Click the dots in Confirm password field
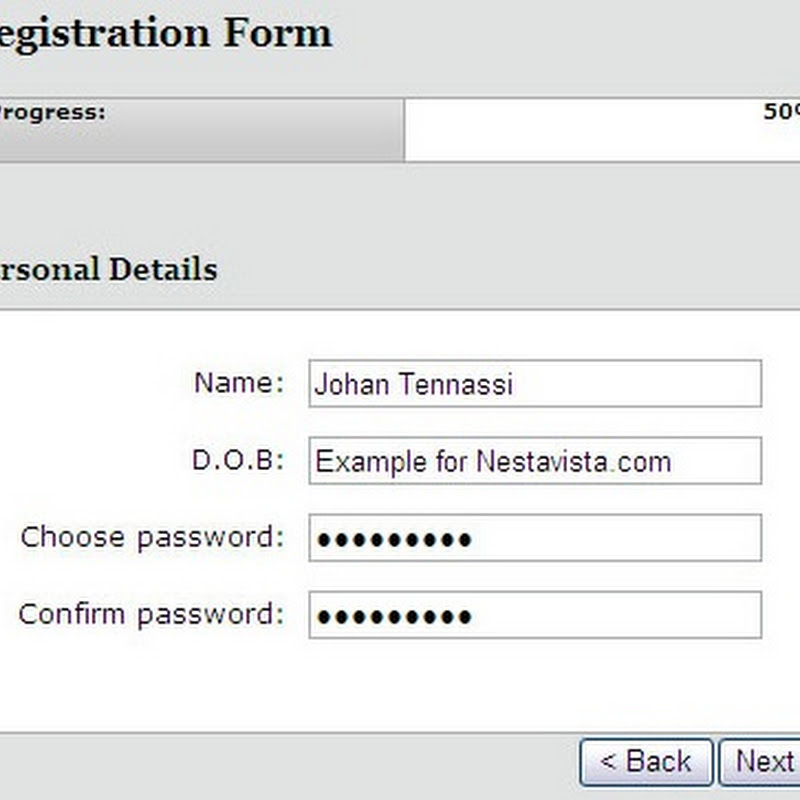This screenshot has width=800, height=800. point(394,617)
